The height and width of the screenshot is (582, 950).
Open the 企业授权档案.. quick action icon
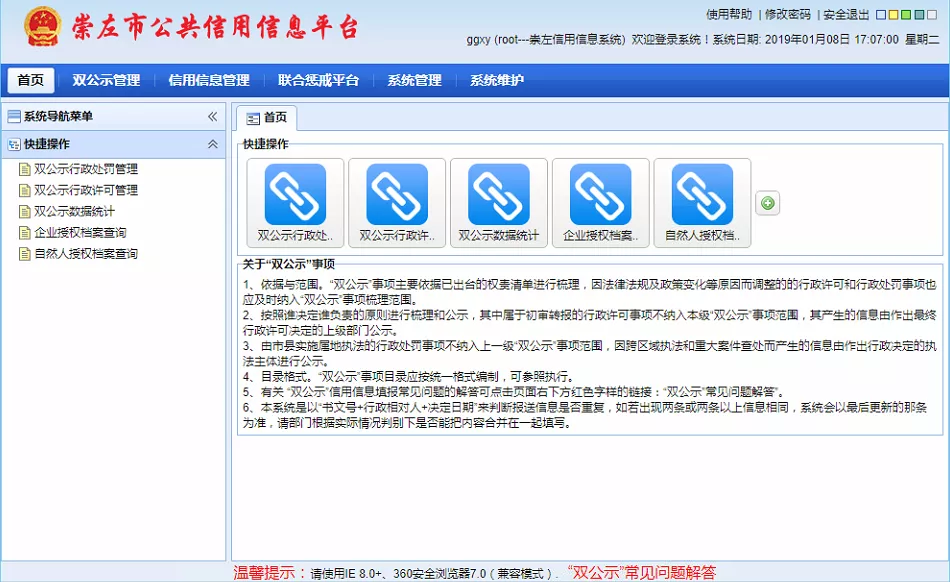click(x=600, y=203)
